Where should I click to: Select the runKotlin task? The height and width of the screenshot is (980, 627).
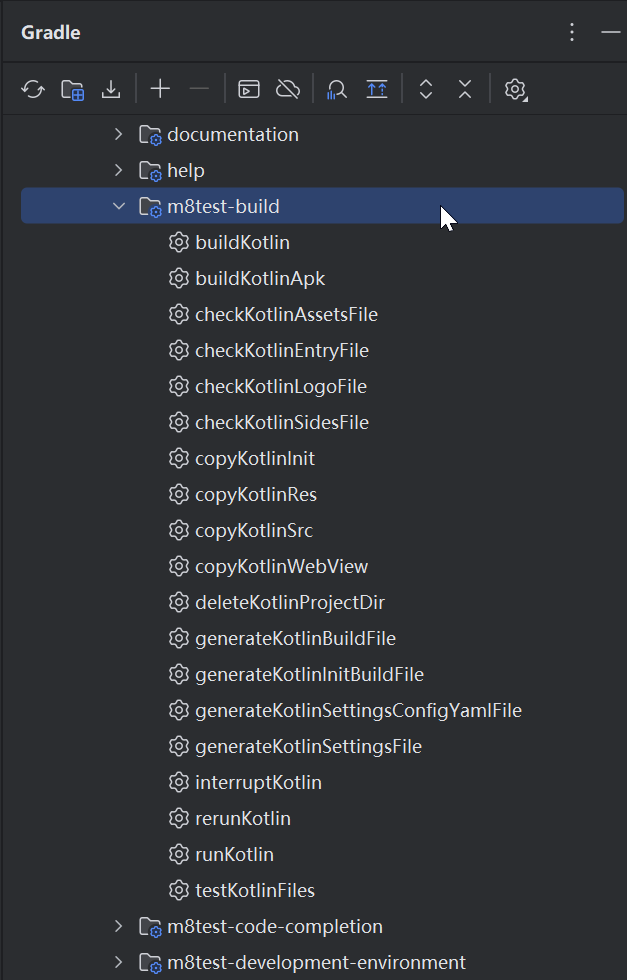234,854
